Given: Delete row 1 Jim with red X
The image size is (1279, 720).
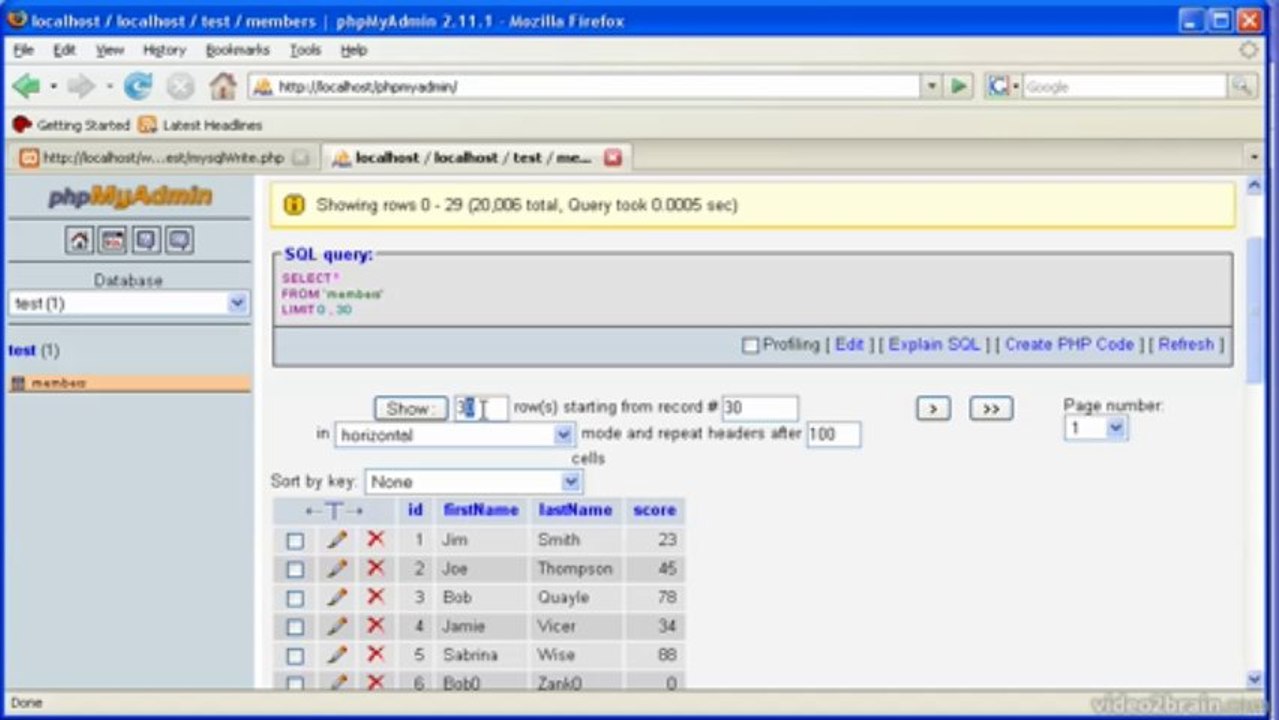Looking at the screenshot, I should click(376, 539).
